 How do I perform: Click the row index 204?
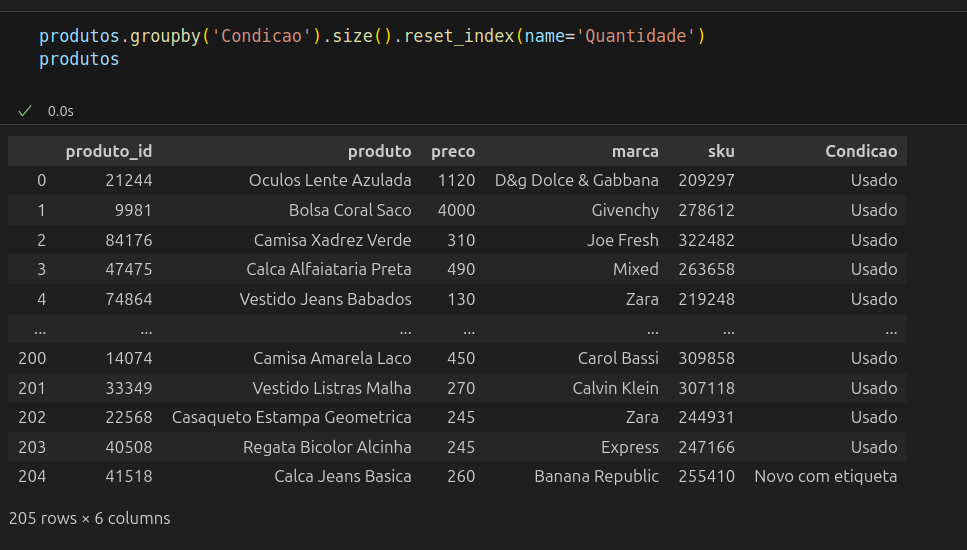tap(32, 476)
